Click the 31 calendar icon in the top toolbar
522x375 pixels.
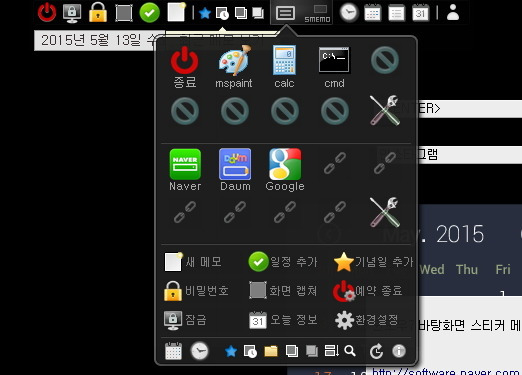click(420, 13)
